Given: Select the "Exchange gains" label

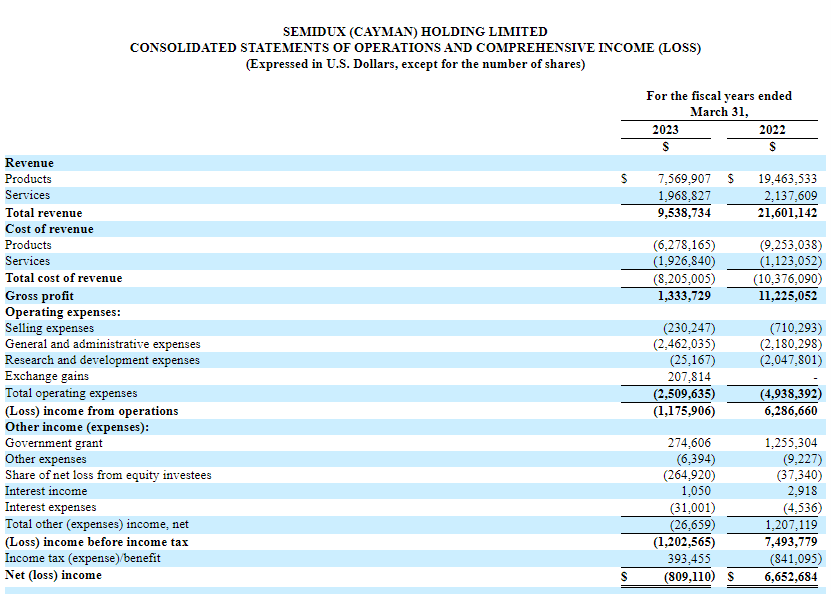Looking at the screenshot, I should (x=47, y=376).
